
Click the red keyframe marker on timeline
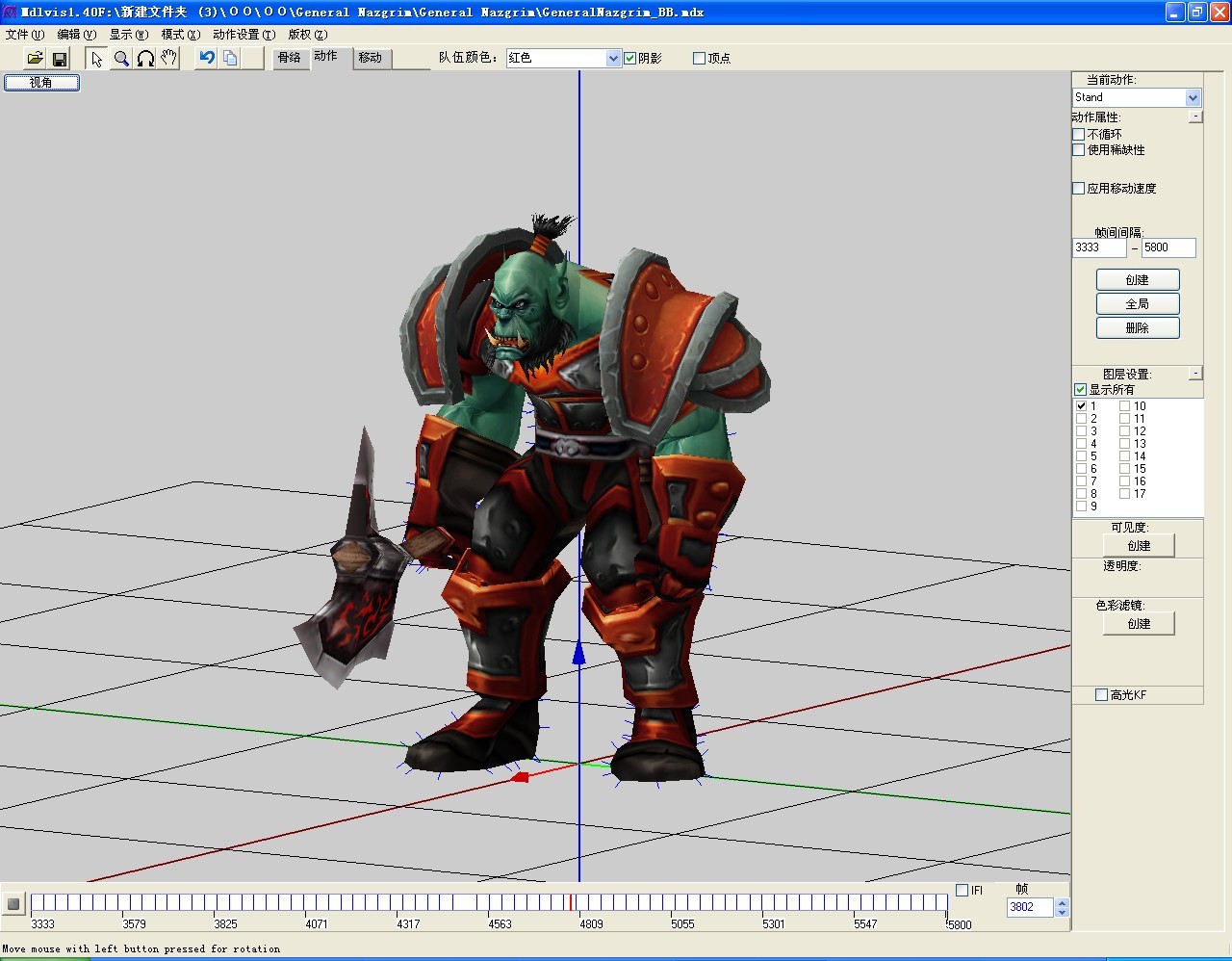[571, 902]
